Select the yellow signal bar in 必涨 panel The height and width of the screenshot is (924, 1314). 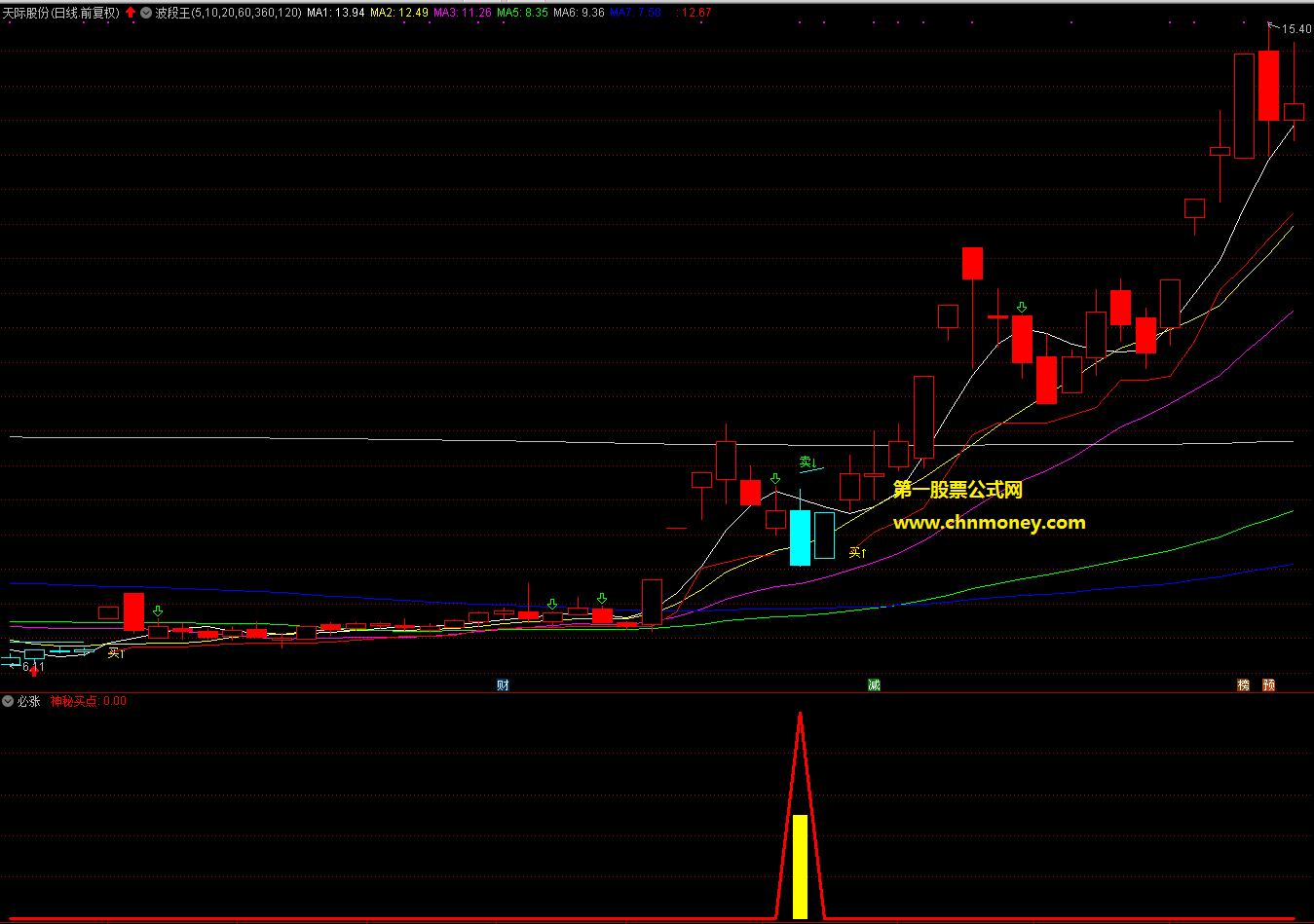[800, 867]
